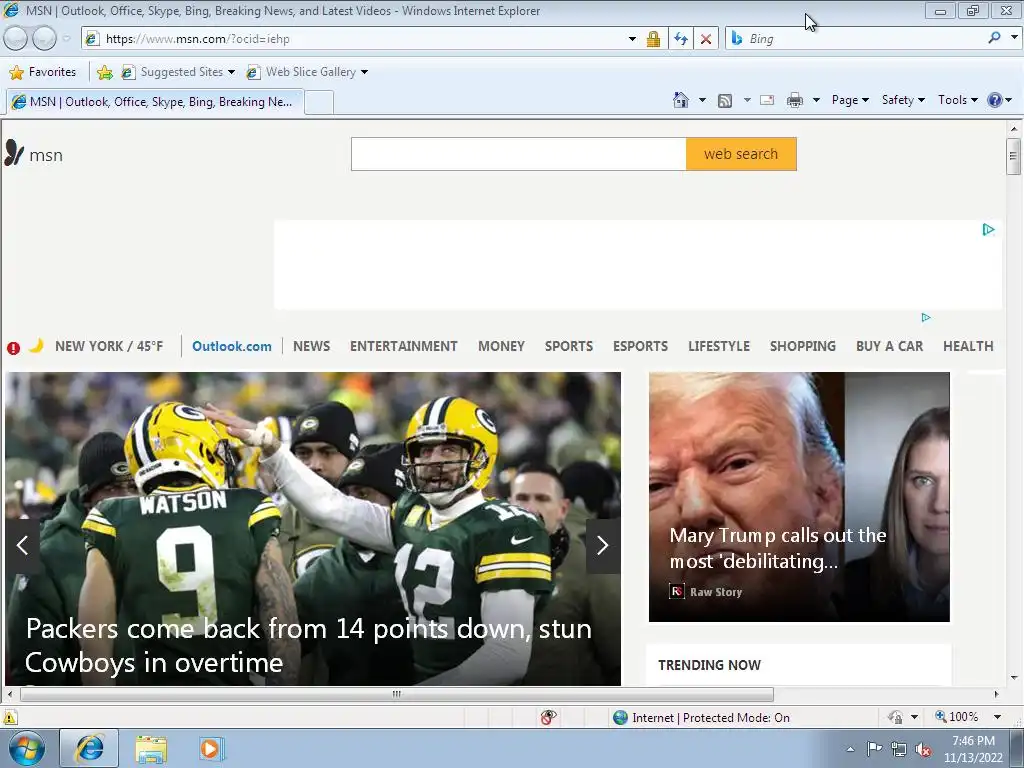Viewport: 1024px width, 768px height.
Task: Select the MSN browser tab
Action: pos(155,102)
